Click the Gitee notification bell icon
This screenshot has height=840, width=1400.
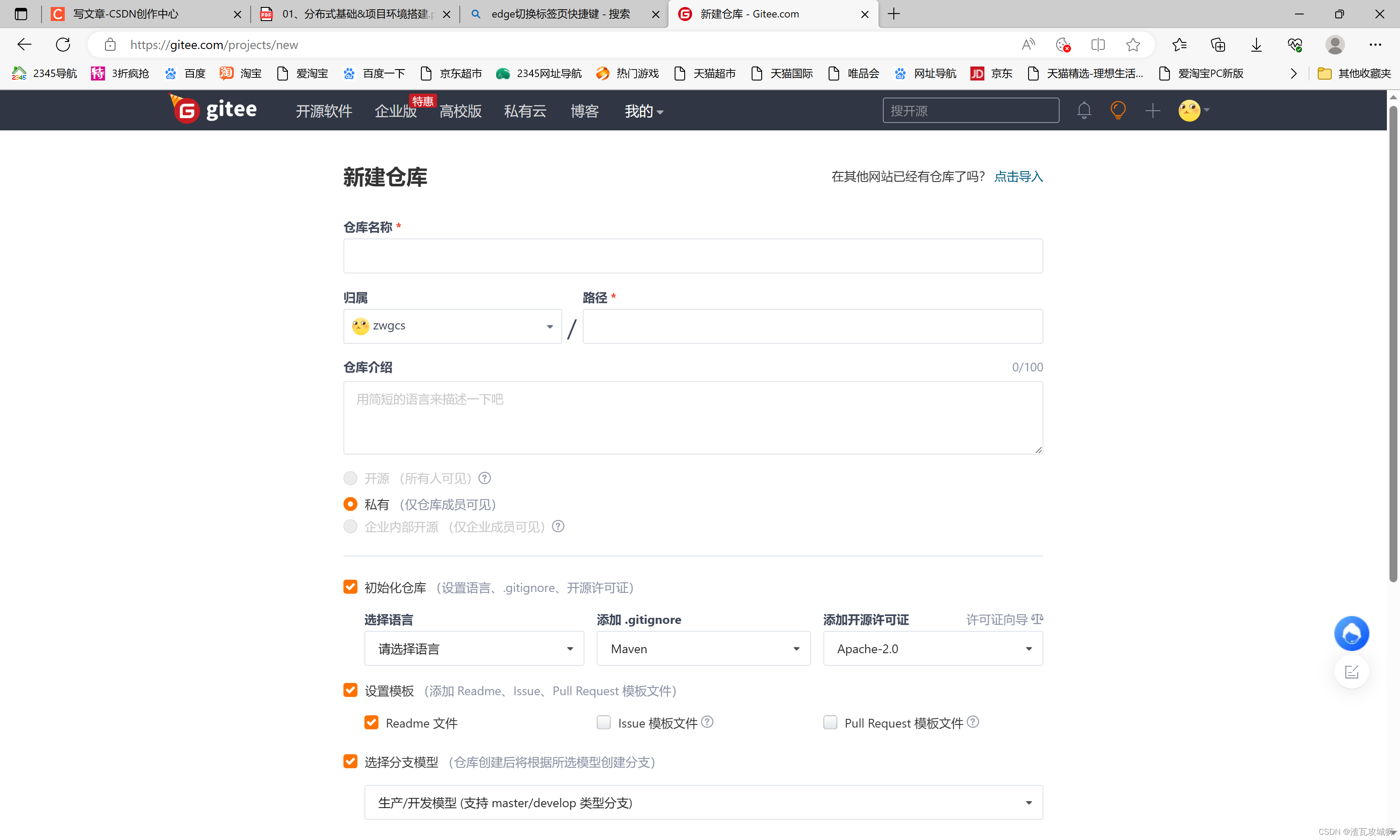pyautogui.click(x=1084, y=110)
